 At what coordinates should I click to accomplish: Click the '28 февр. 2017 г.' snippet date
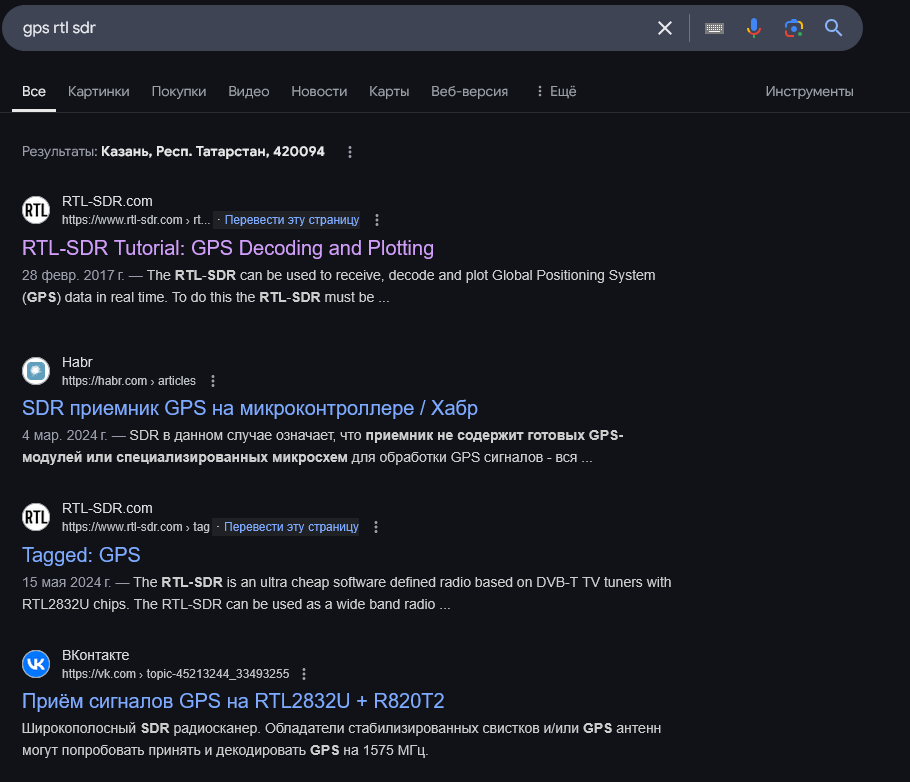point(73,275)
